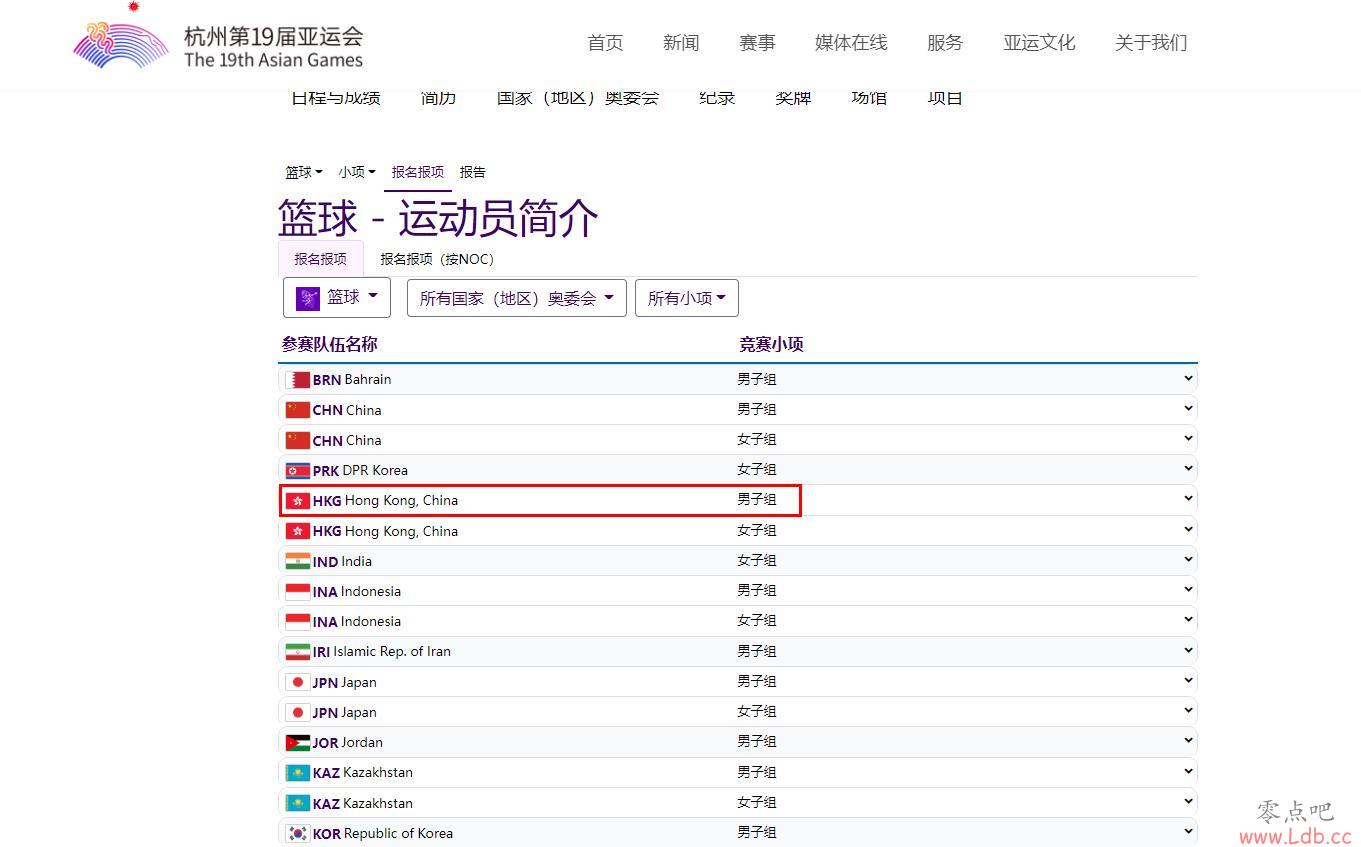
Task: Click the 参赛队伍名称 column header
Action: click(329, 345)
